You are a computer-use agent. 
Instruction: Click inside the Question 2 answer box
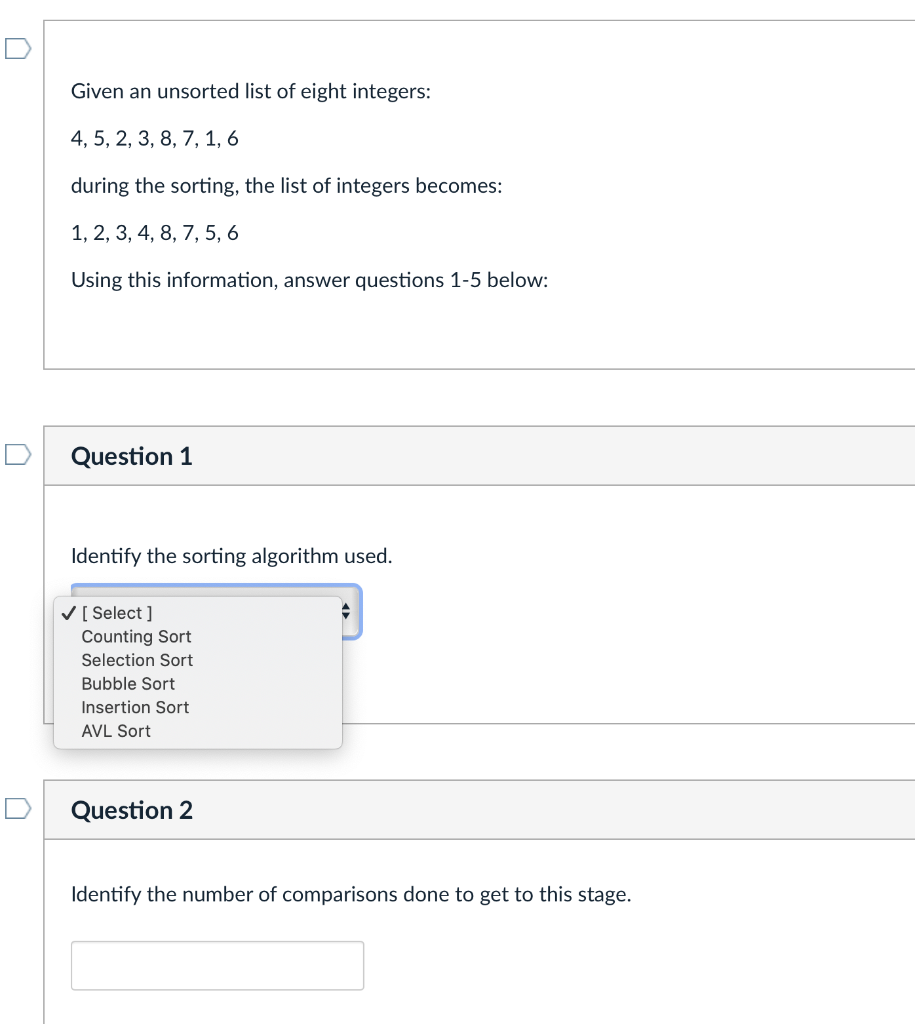[217, 964]
